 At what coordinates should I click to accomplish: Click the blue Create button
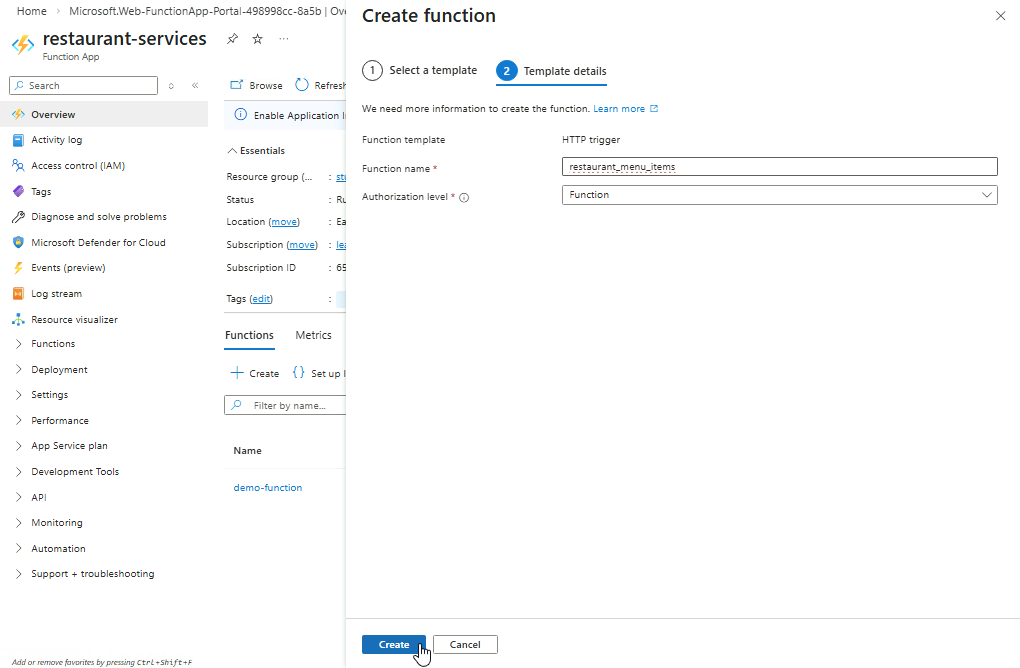(x=393, y=645)
